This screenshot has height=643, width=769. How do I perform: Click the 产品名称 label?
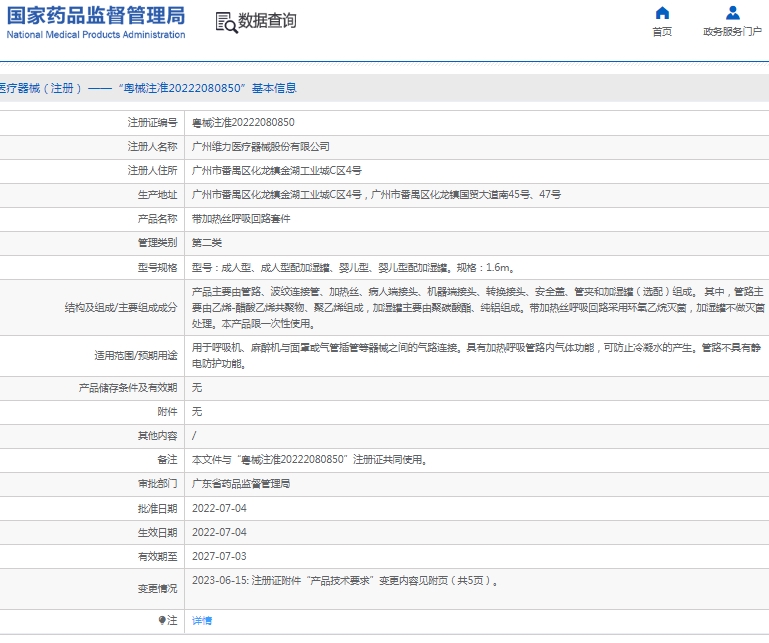coord(157,219)
